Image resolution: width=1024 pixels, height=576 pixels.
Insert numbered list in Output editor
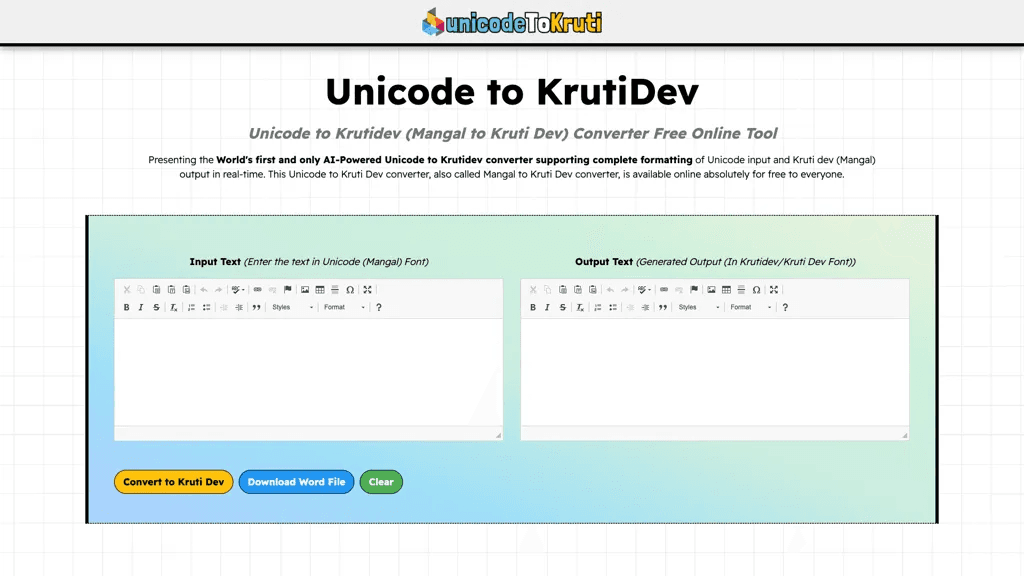[598, 307]
